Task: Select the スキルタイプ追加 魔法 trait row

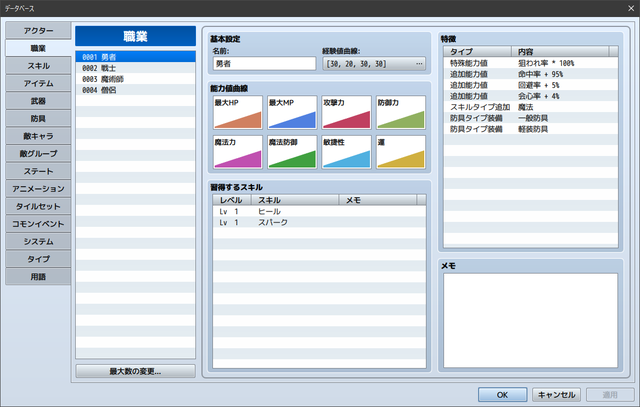Action: point(531,107)
